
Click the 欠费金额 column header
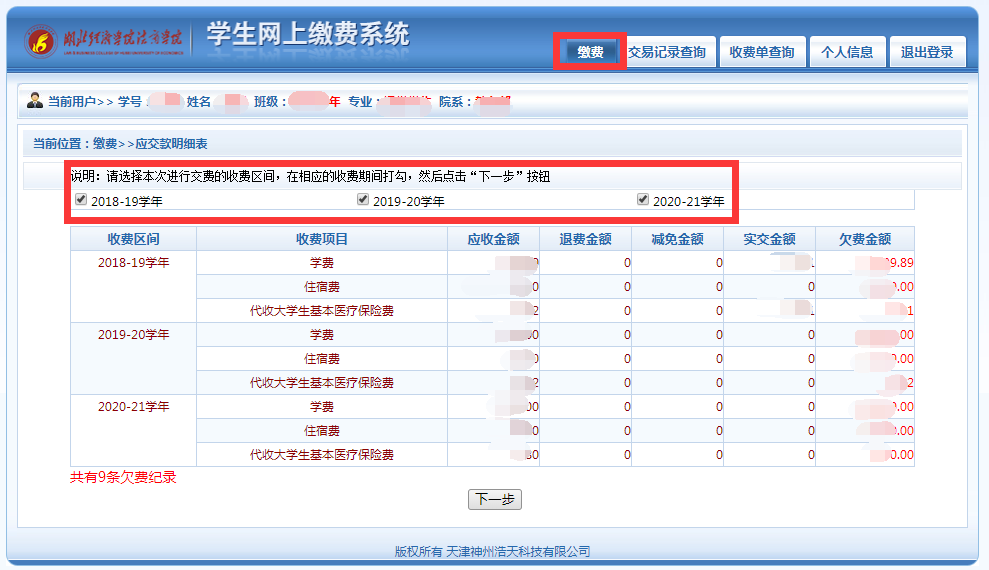pyautogui.click(x=865, y=239)
